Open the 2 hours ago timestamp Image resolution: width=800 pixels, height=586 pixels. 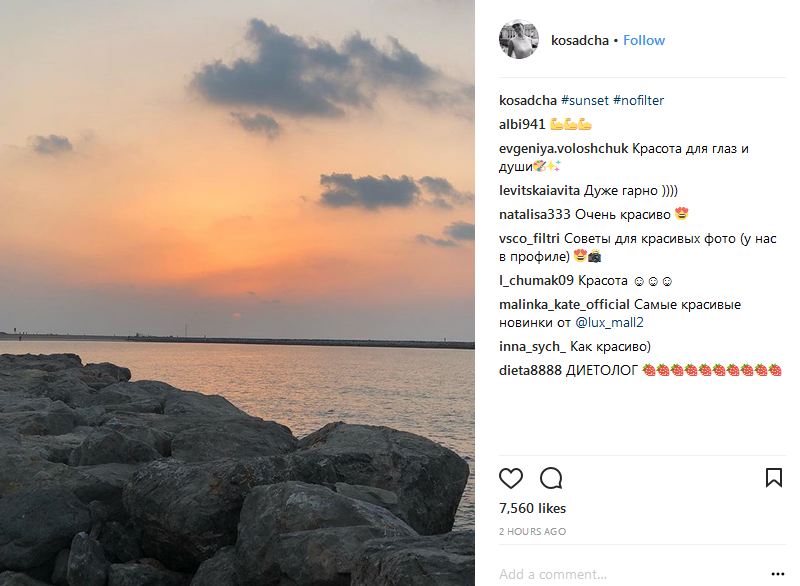532,531
